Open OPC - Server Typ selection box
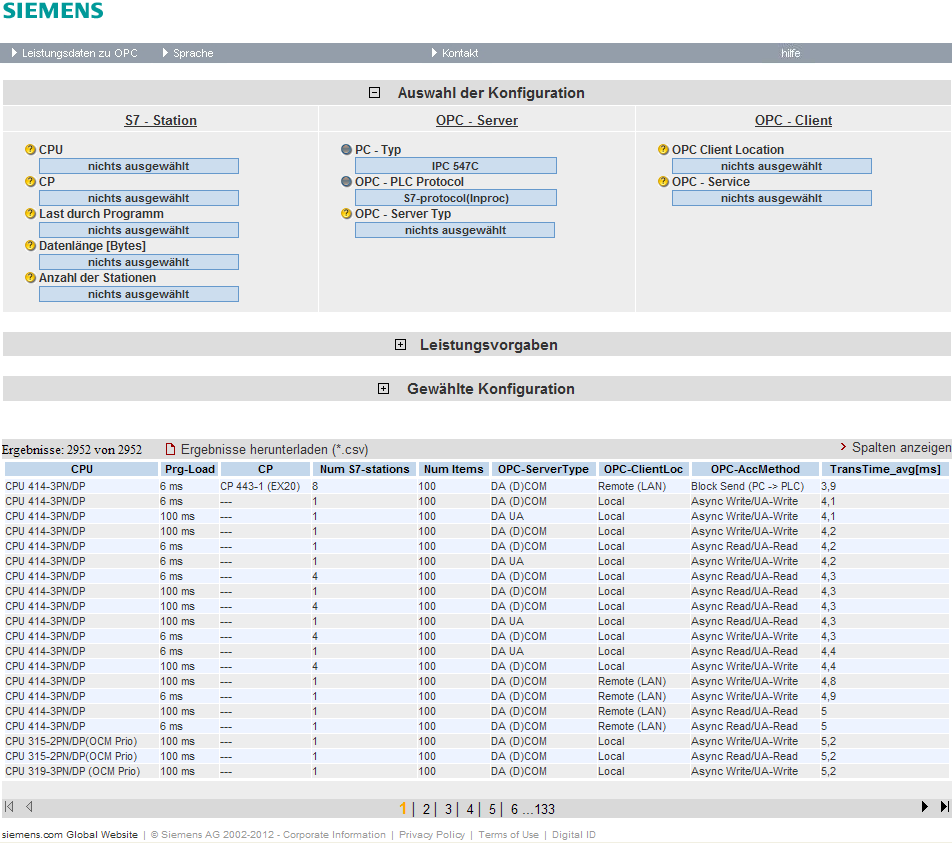This screenshot has width=952, height=850. click(455, 230)
